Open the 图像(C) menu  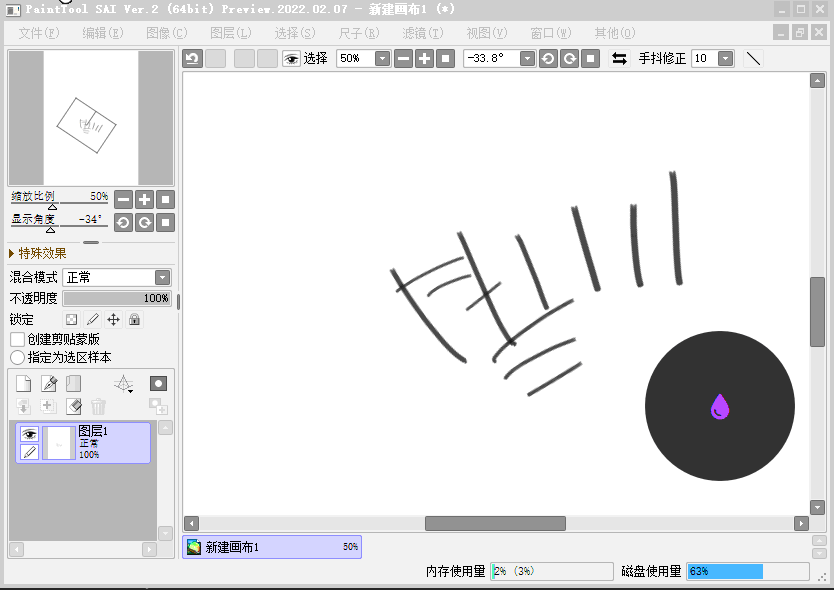click(166, 33)
